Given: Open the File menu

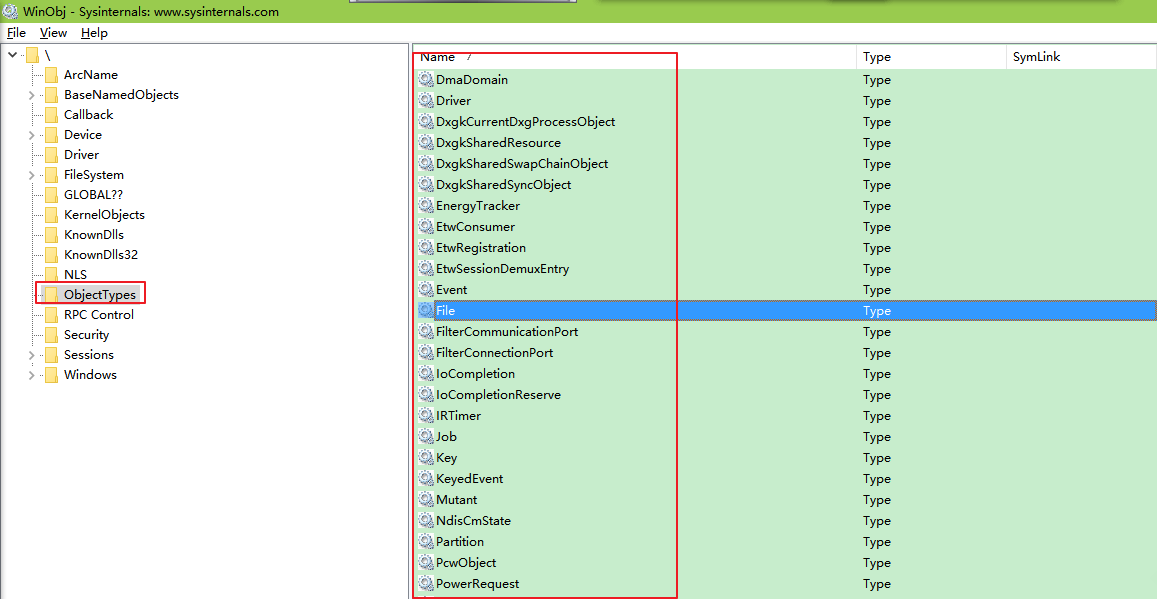Looking at the screenshot, I should pos(16,33).
